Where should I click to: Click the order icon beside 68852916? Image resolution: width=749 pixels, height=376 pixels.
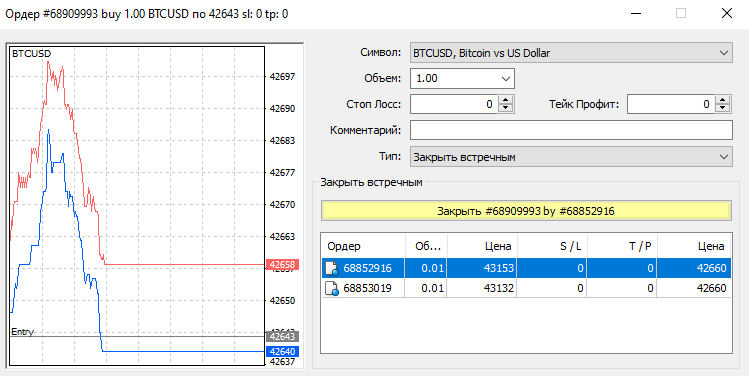pyautogui.click(x=332, y=269)
